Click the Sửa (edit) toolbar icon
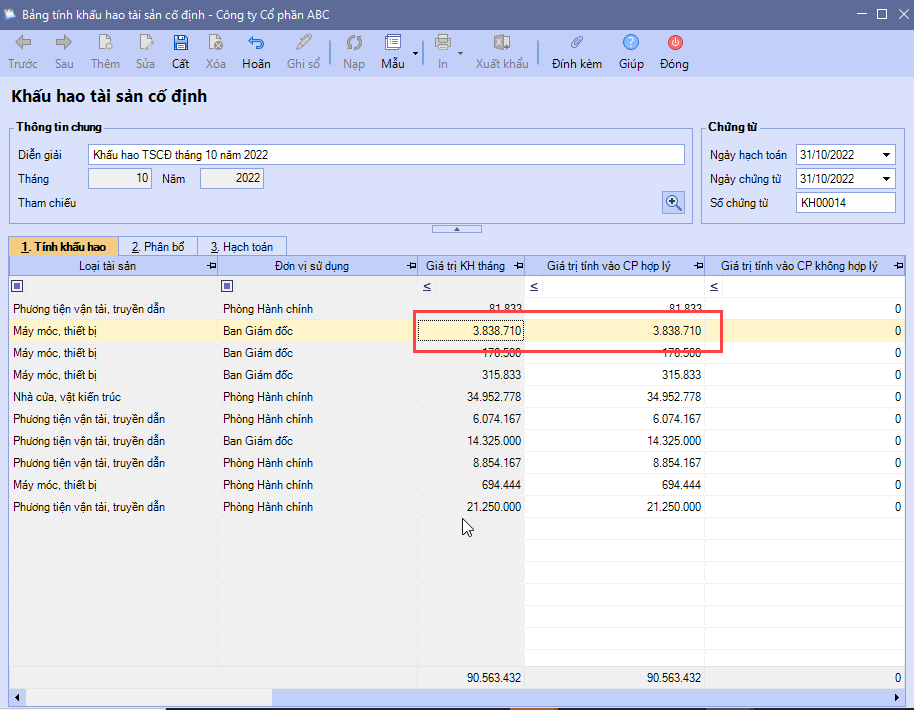The image size is (914, 710). coord(145,43)
